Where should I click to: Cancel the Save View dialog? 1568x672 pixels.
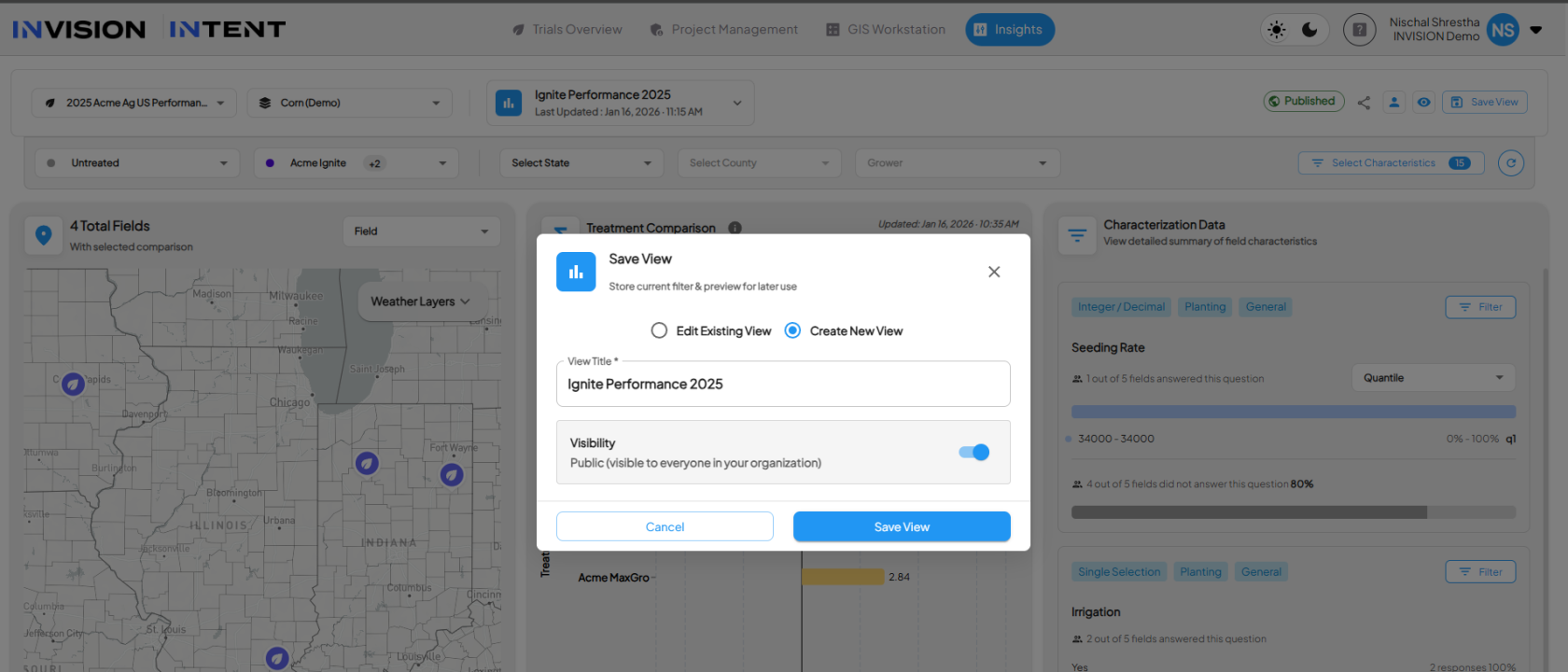665,526
